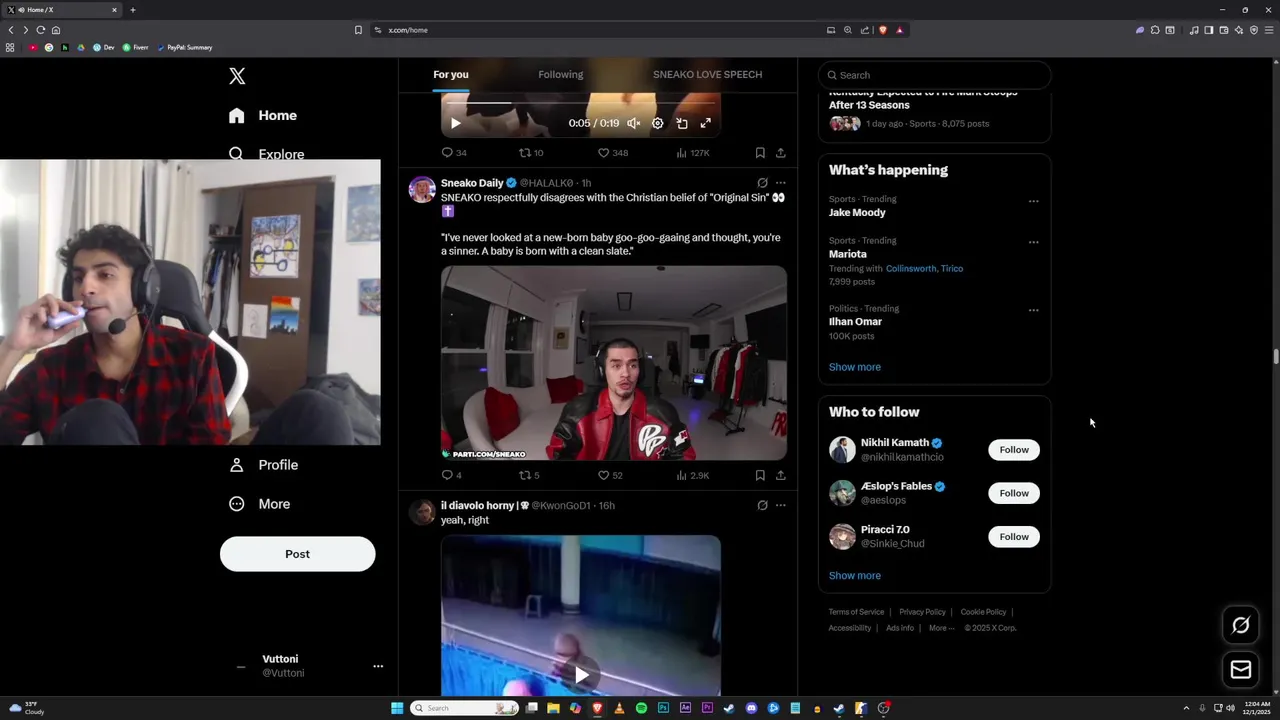Click the X logo in the sidebar

pyautogui.click(x=237, y=76)
